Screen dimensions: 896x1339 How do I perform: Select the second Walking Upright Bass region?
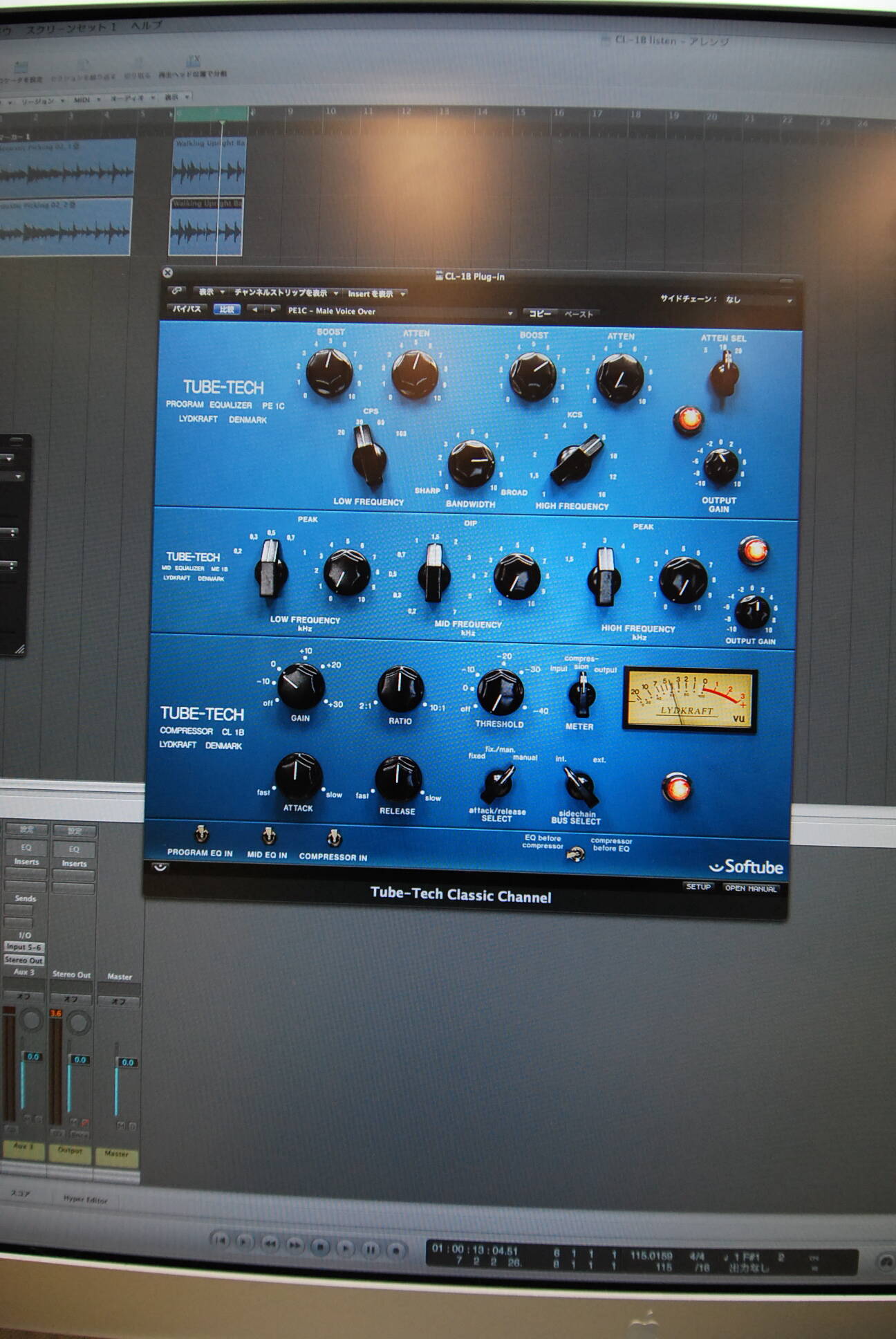(206, 226)
